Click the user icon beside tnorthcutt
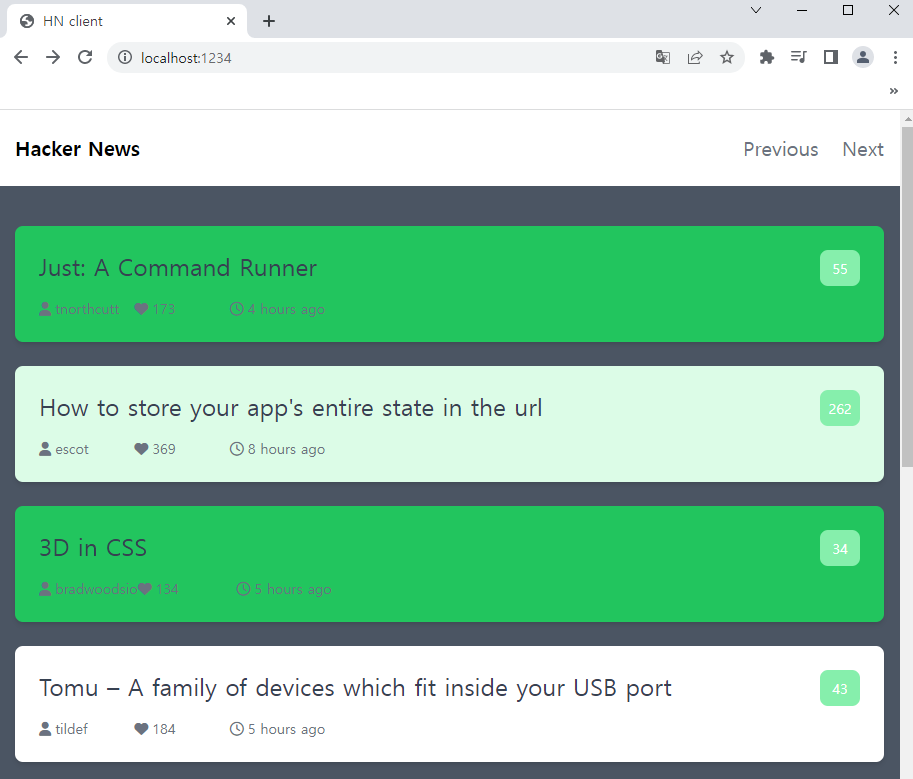The height and width of the screenshot is (779, 913). point(45,309)
